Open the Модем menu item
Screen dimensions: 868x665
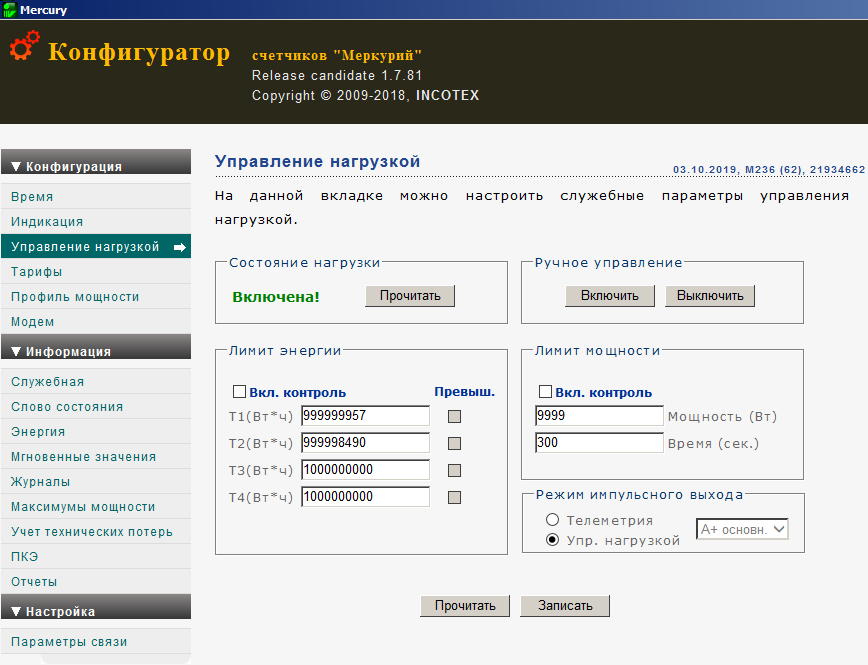pos(96,321)
